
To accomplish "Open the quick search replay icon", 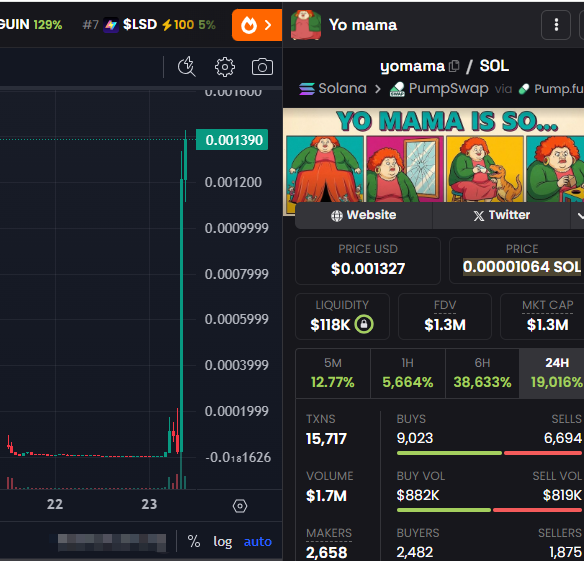I will 187,67.
